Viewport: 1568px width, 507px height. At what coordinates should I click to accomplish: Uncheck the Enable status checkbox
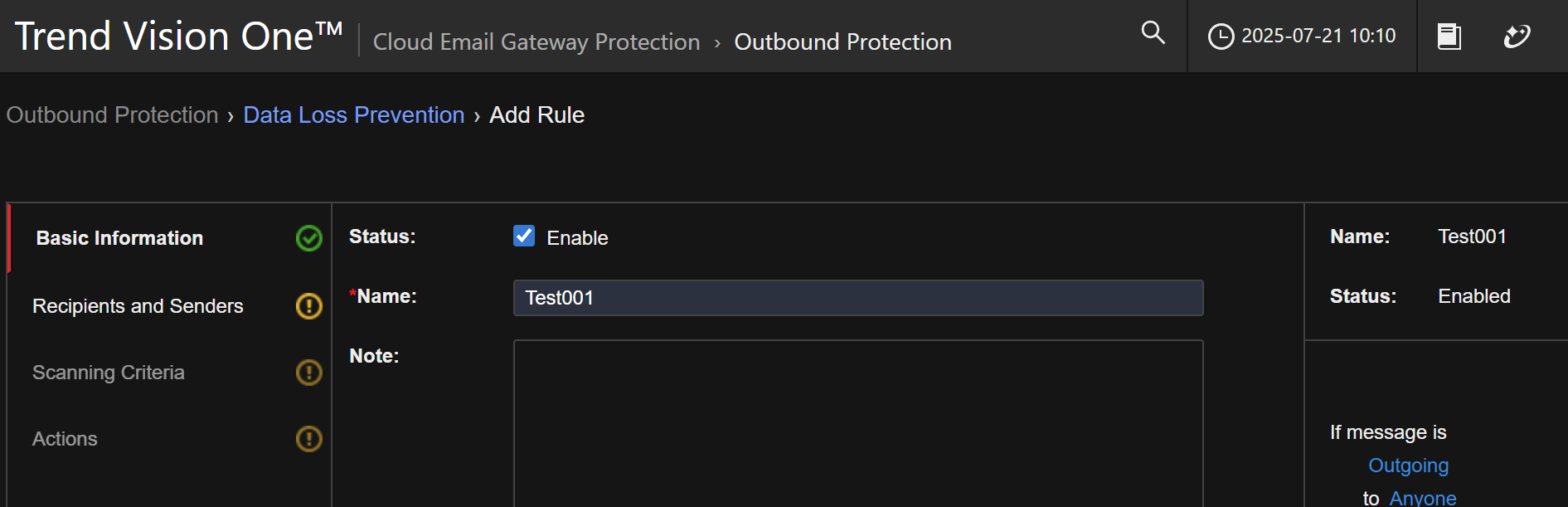click(524, 236)
